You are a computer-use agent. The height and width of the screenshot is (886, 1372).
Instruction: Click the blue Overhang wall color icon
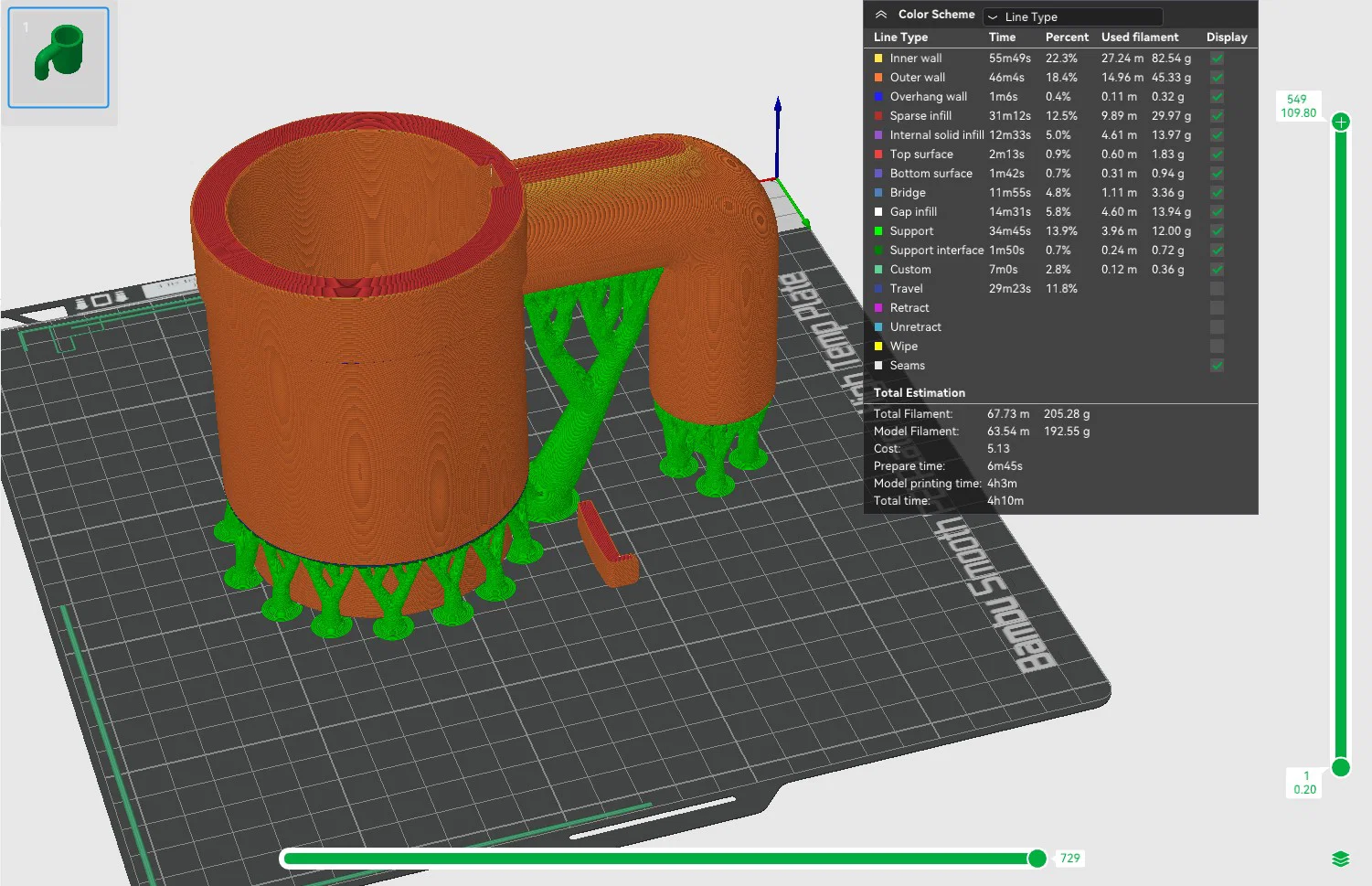878,97
